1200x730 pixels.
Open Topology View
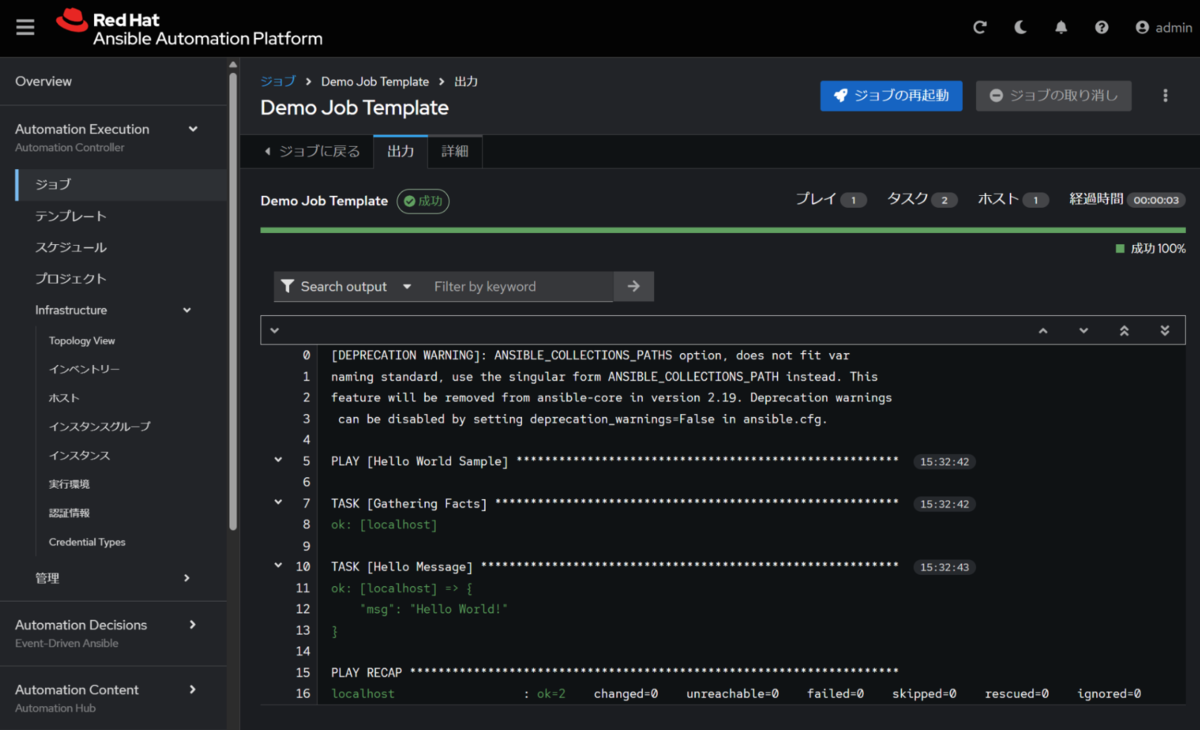82,341
